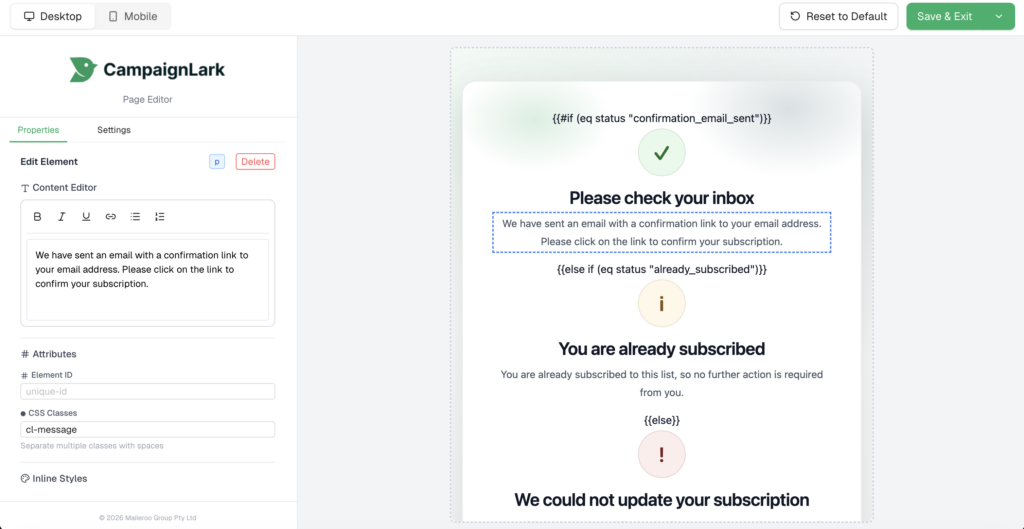
Task: Insert a numbered list
Action: [160, 217]
